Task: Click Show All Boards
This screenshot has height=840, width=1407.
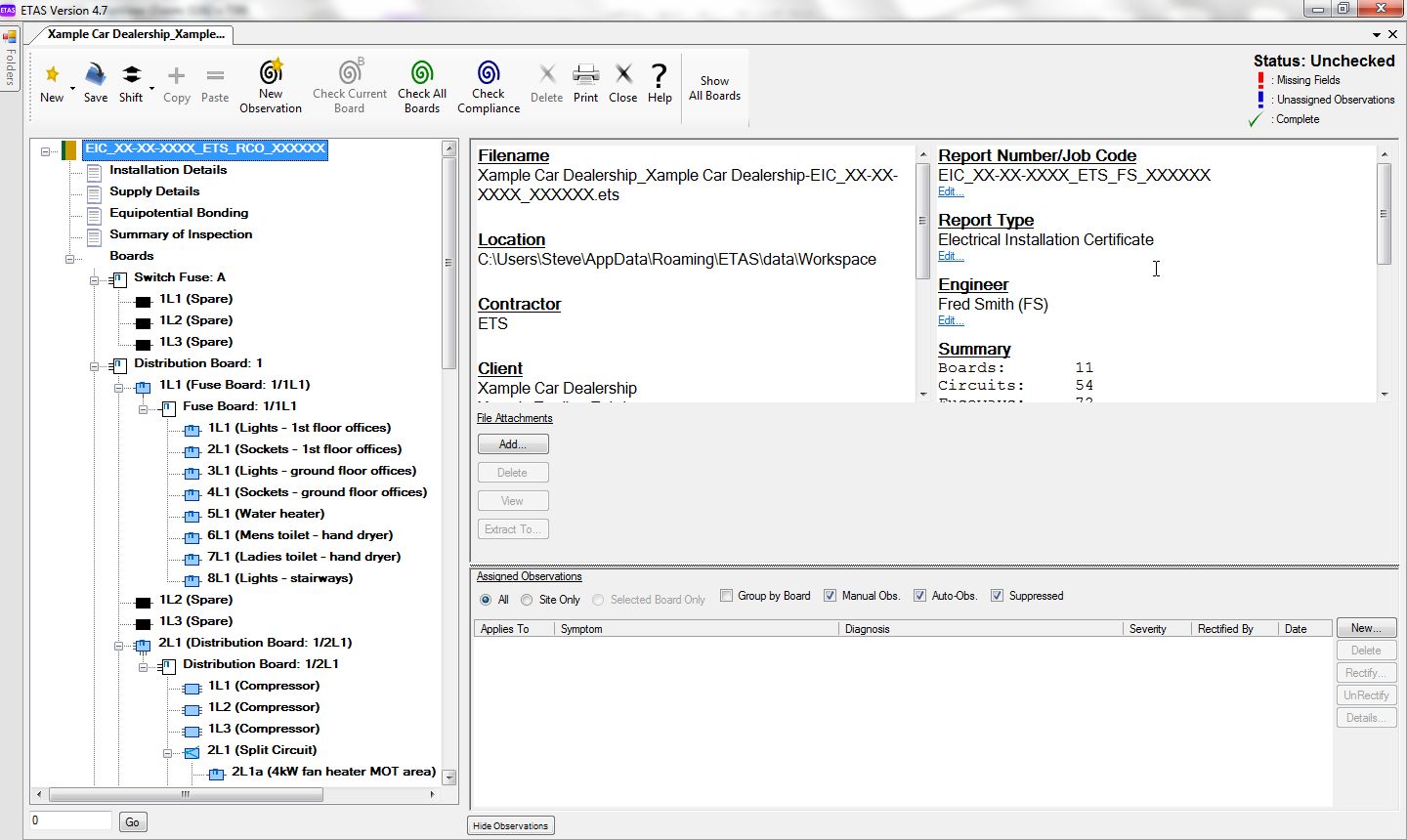Action: point(714,88)
